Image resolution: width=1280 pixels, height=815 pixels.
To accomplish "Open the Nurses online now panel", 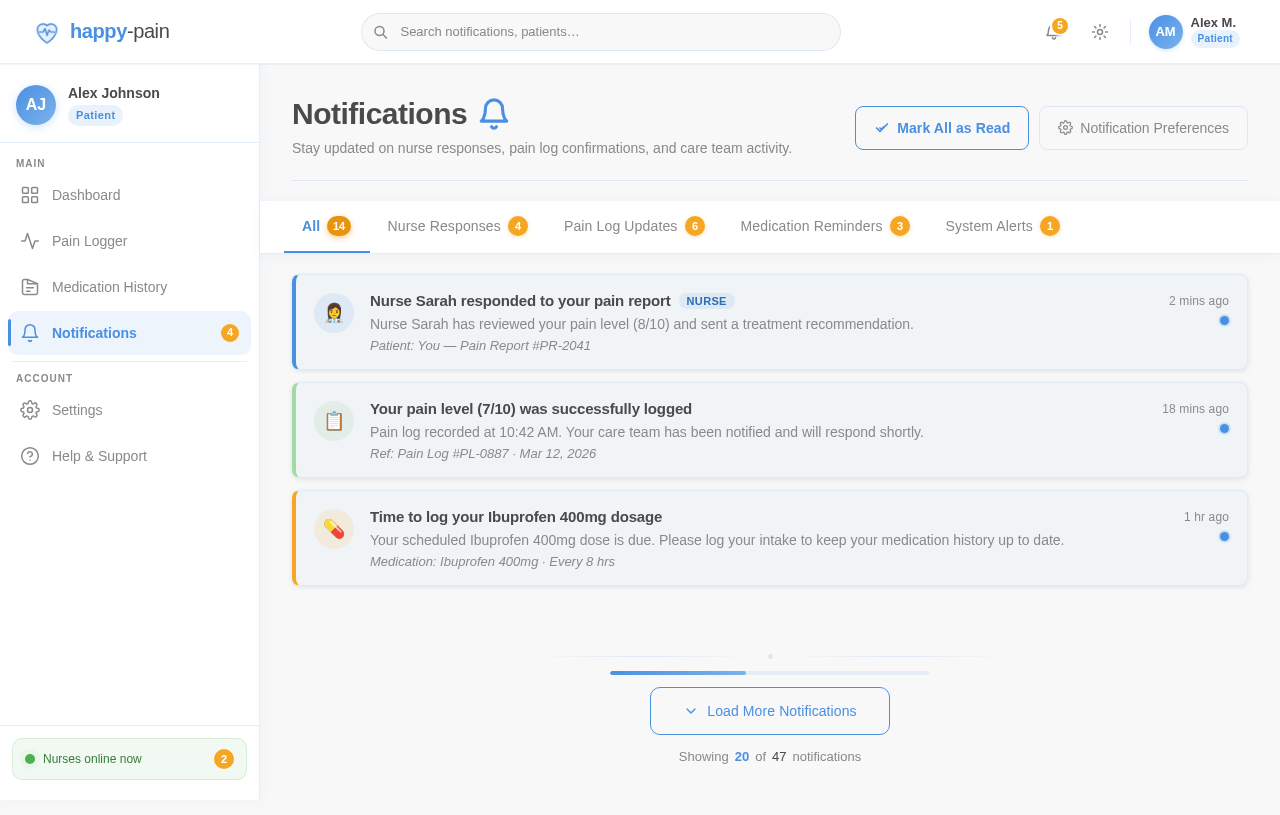I will (129, 758).
